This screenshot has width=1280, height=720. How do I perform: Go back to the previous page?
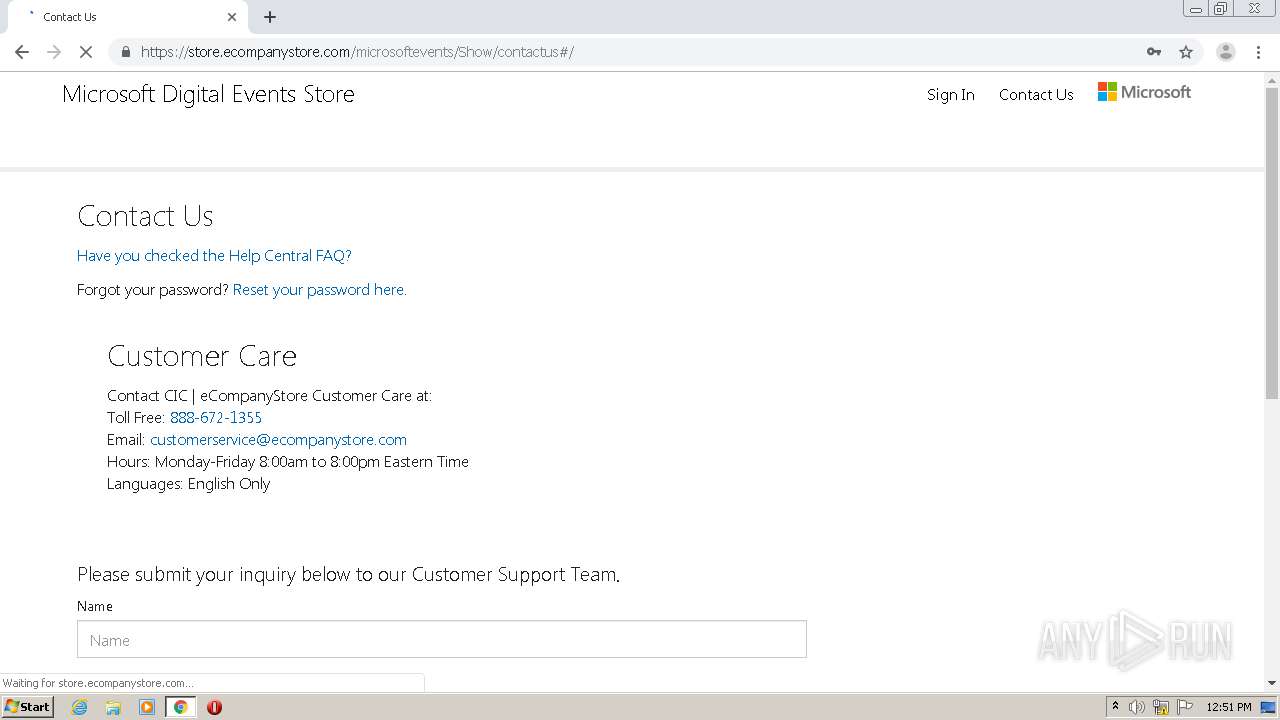pos(22,52)
